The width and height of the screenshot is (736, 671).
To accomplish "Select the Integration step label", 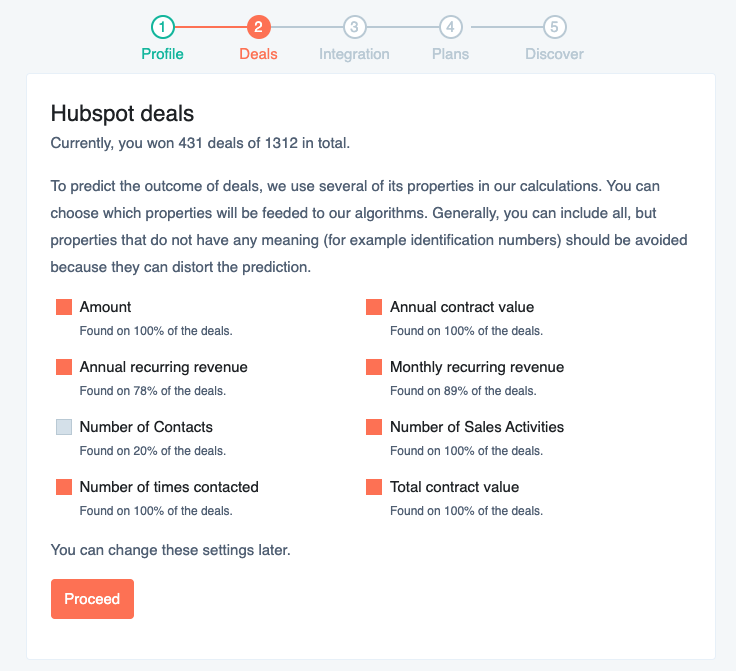I will click(x=354, y=54).
